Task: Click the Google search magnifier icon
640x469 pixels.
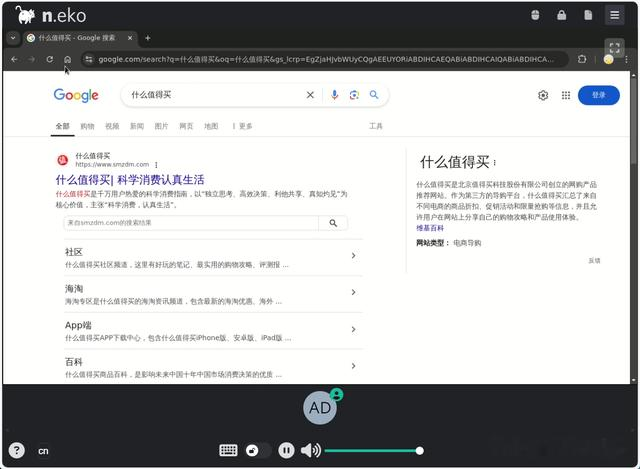Action: tap(374, 95)
